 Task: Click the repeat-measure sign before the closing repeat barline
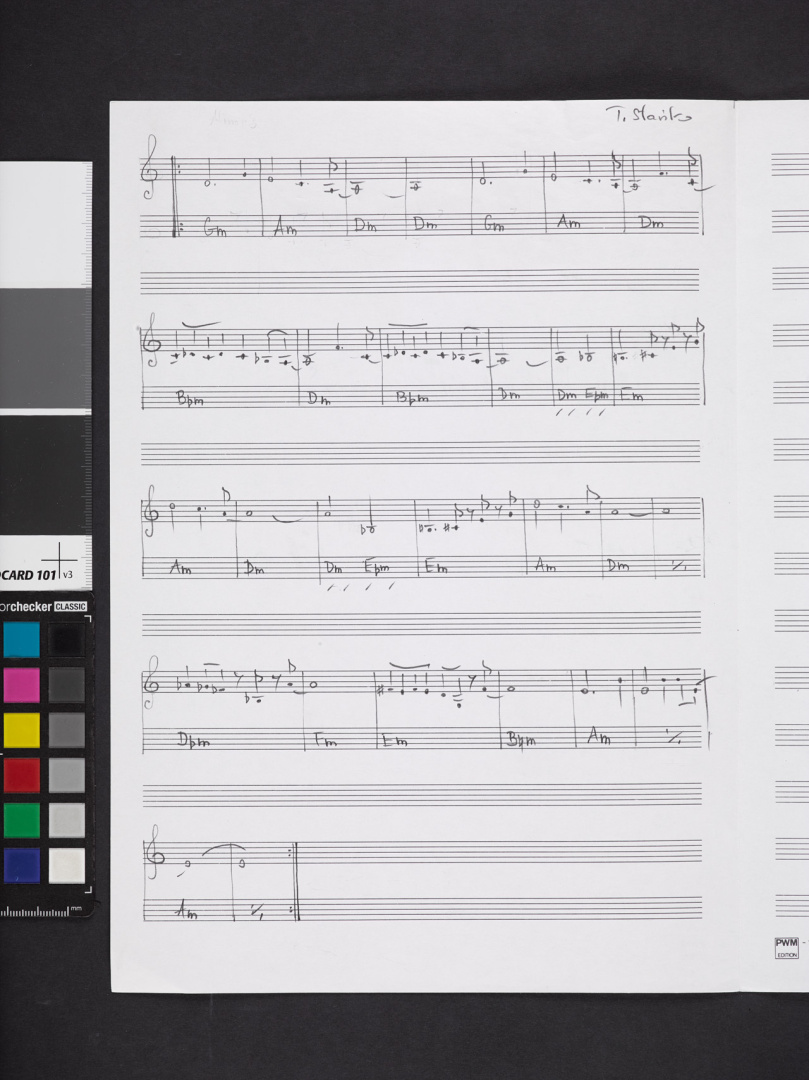(x=257, y=911)
